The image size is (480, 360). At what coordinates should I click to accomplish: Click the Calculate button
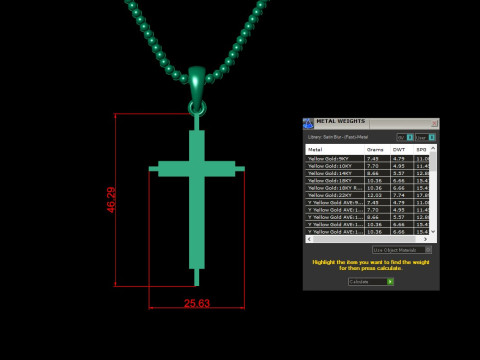pos(371,282)
